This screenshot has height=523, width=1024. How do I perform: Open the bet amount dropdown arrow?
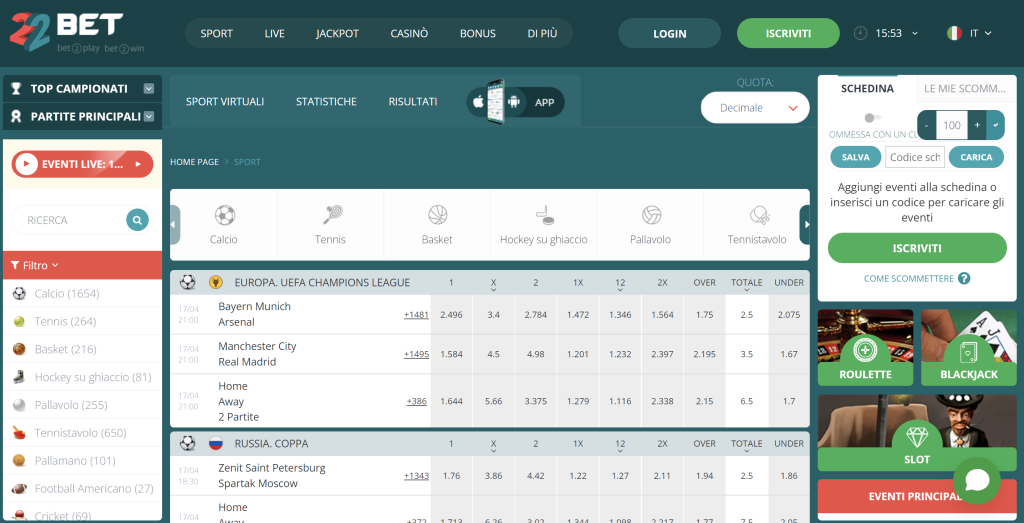[996, 125]
